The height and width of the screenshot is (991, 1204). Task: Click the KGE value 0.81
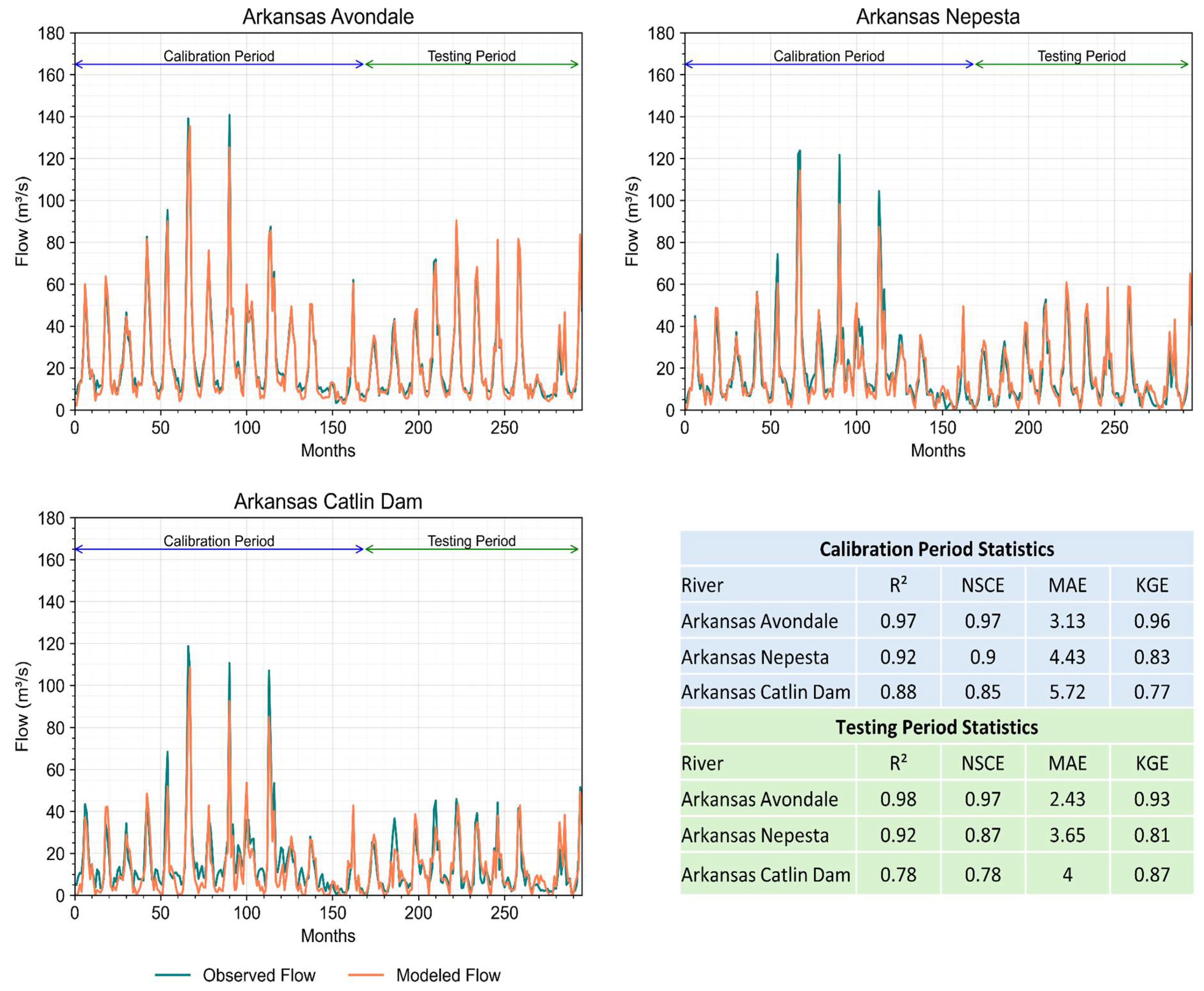point(1151,835)
